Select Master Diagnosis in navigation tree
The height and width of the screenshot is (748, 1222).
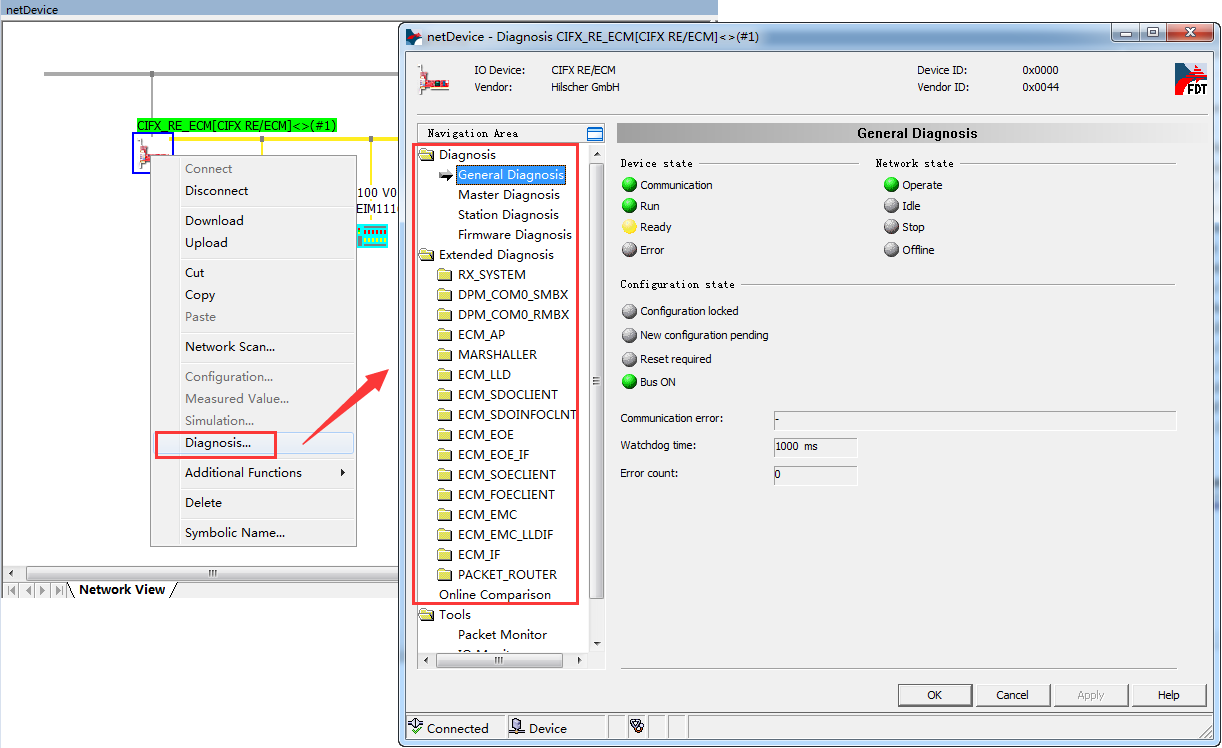tap(508, 195)
